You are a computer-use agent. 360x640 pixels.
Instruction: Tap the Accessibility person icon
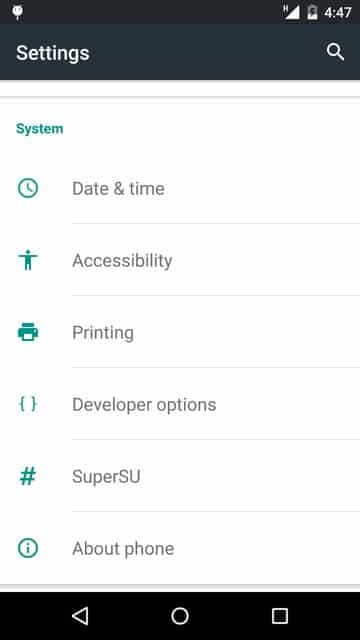tap(28, 260)
